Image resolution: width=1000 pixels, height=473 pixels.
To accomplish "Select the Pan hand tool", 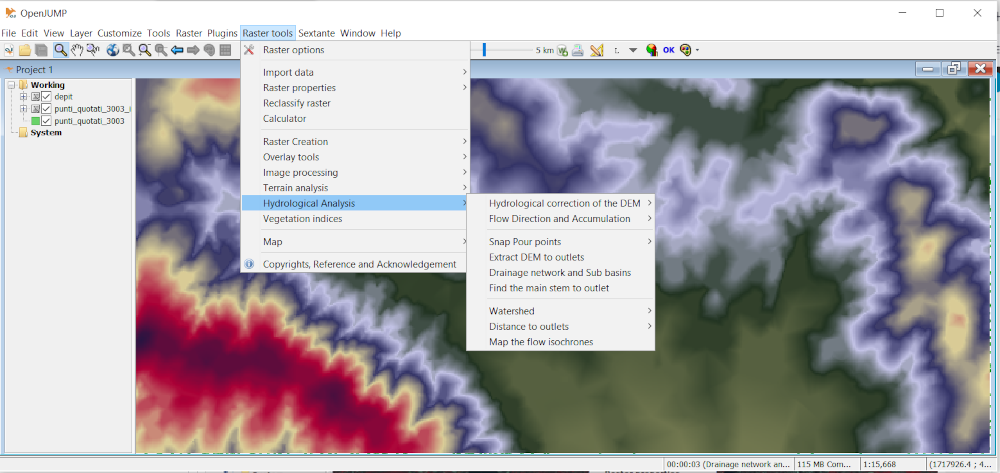I will [77, 50].
